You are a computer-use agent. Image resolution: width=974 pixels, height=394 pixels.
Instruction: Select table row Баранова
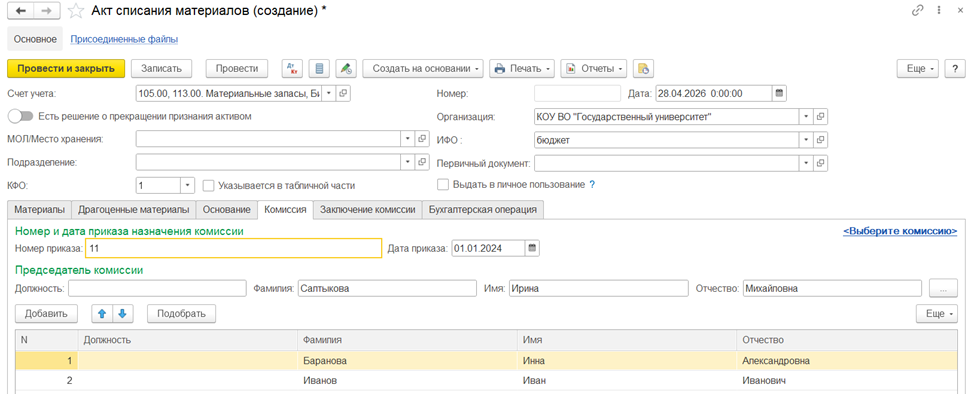[x=486, y=360]
